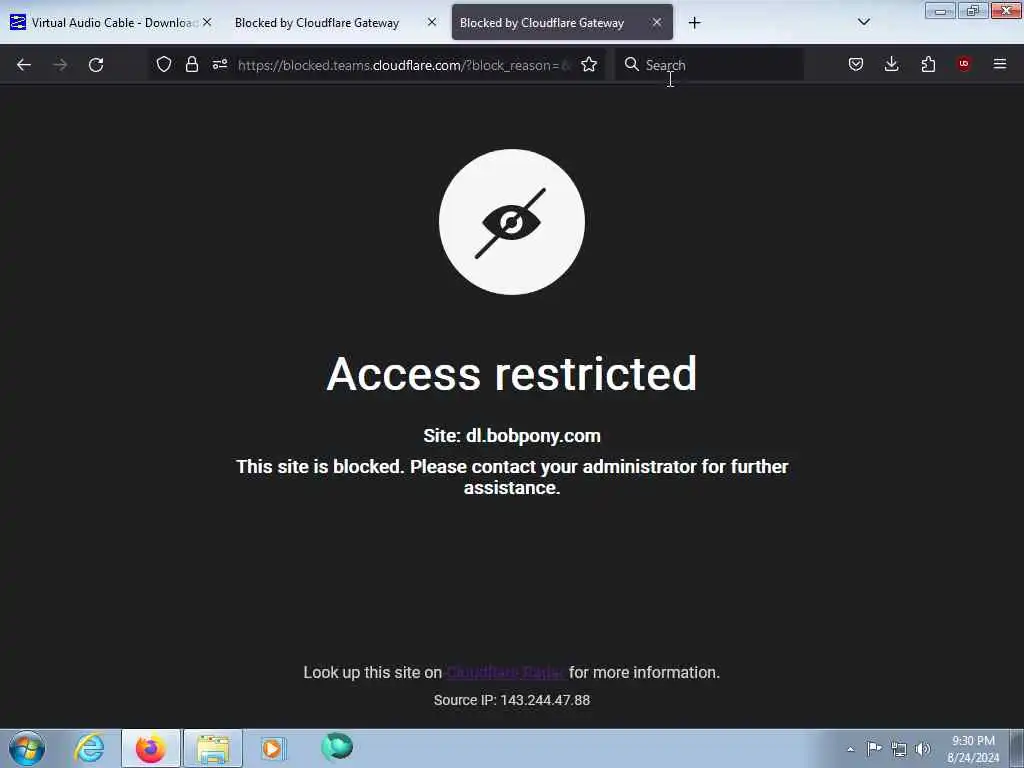Image resolution: width=1024 pixels, height=768 pixels.
Task: Open a new tab with plus button
Action: [x=694, y=23]
